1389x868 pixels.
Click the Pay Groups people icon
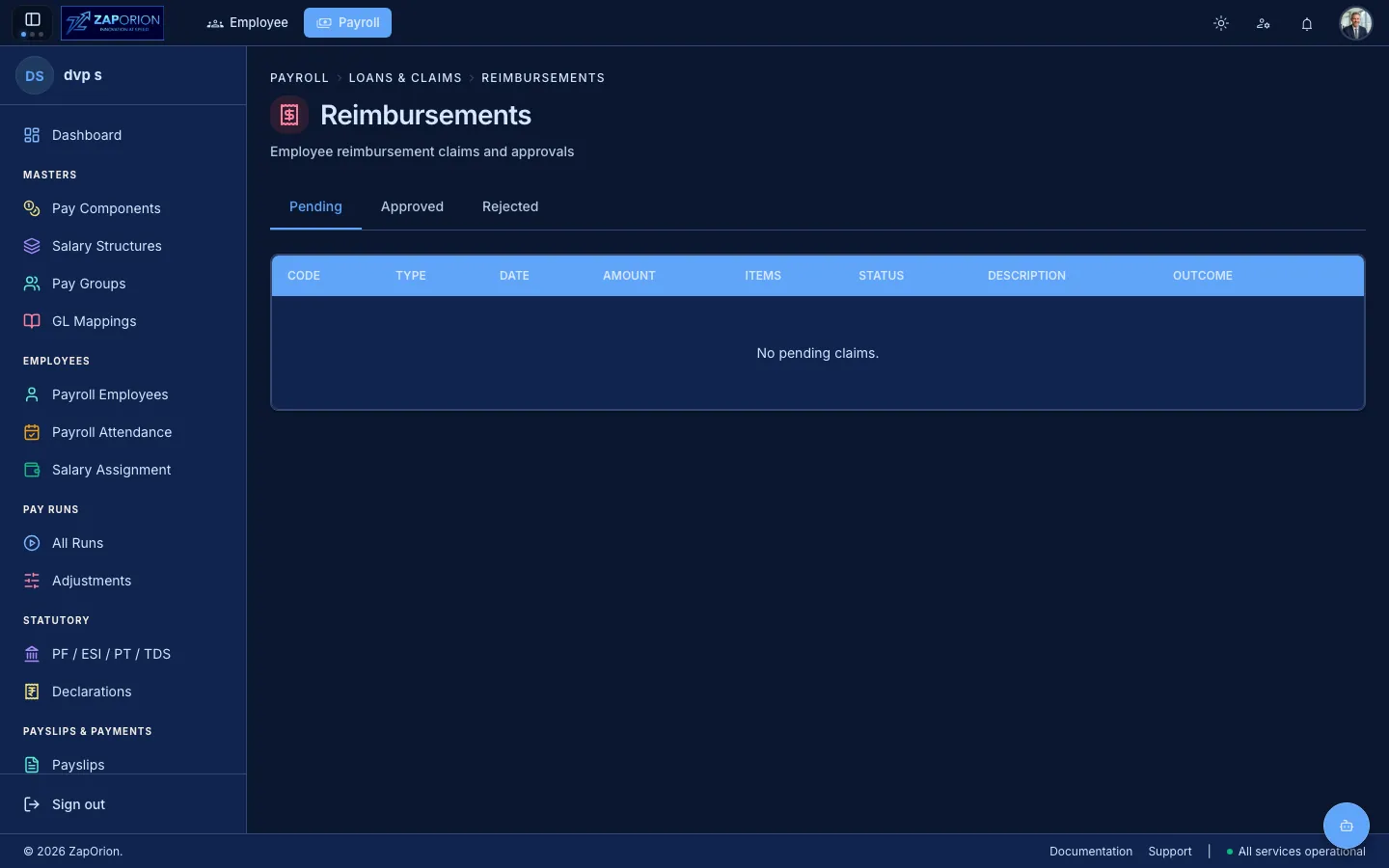(x=32, y=284)
